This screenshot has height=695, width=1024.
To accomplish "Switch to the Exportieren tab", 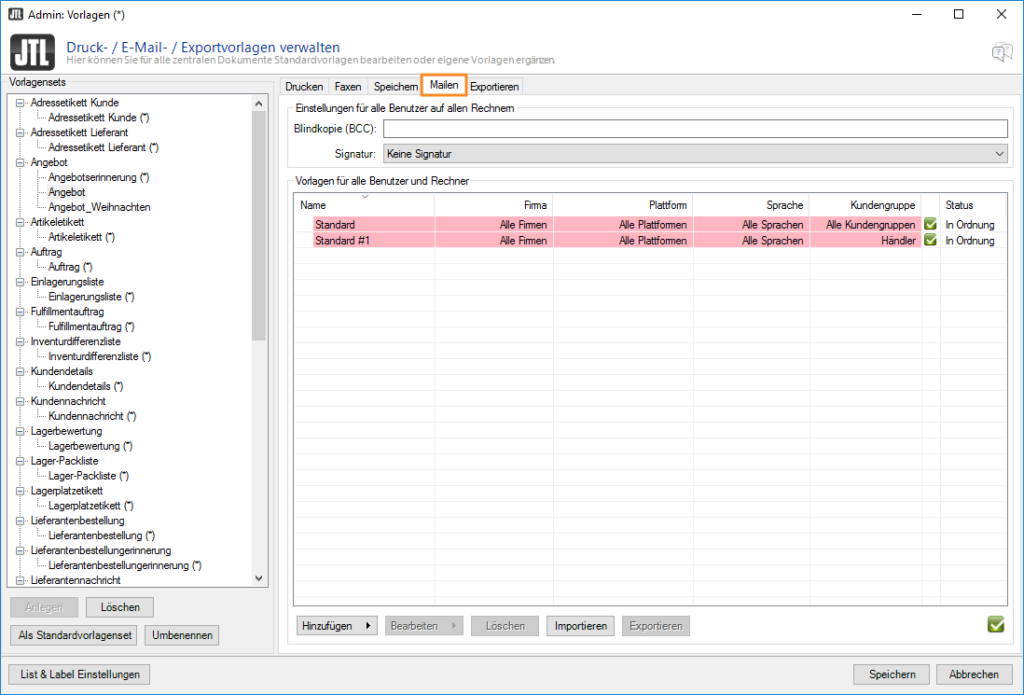I will pos(494,87).
